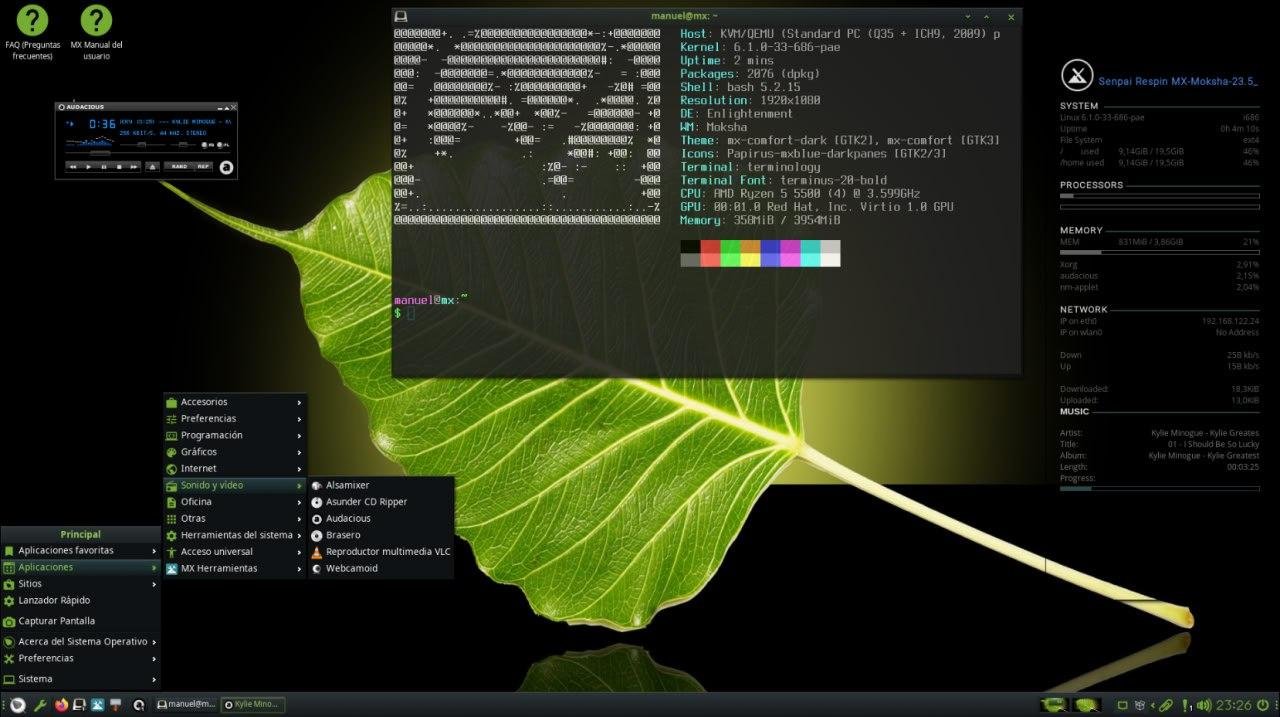The width and height of the screenshot is (1280, 717).
Task: Open the terminal window title dropdown arrow
Action: 968,16
